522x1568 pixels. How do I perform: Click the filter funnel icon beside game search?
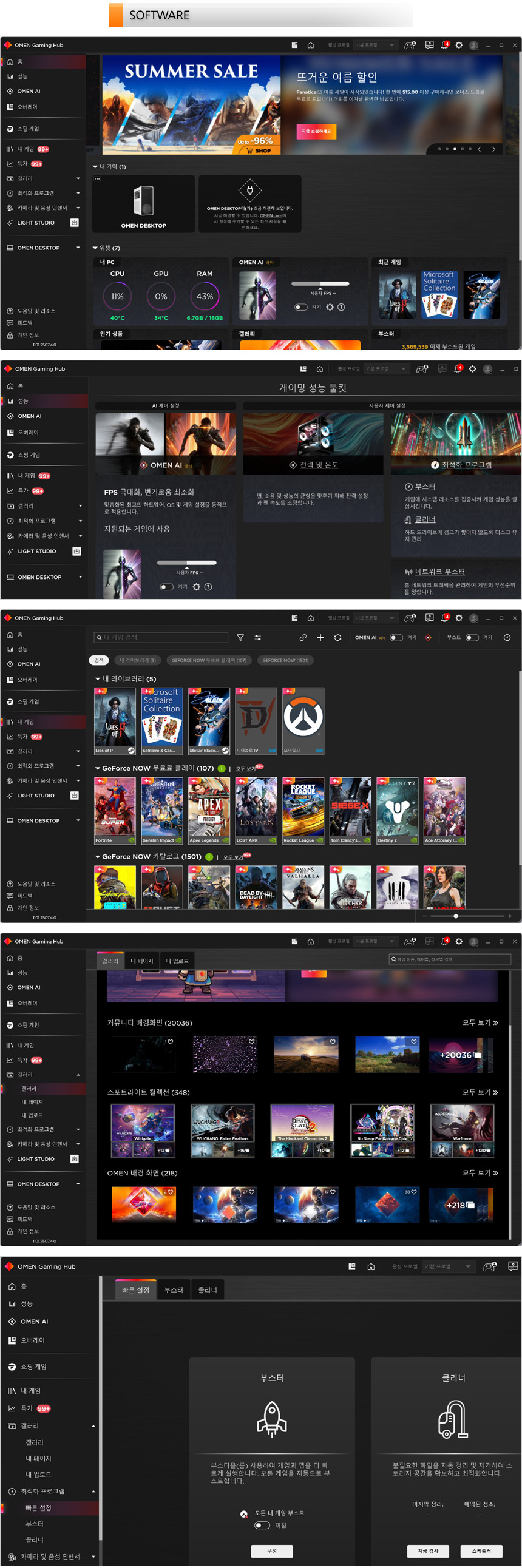240,637
